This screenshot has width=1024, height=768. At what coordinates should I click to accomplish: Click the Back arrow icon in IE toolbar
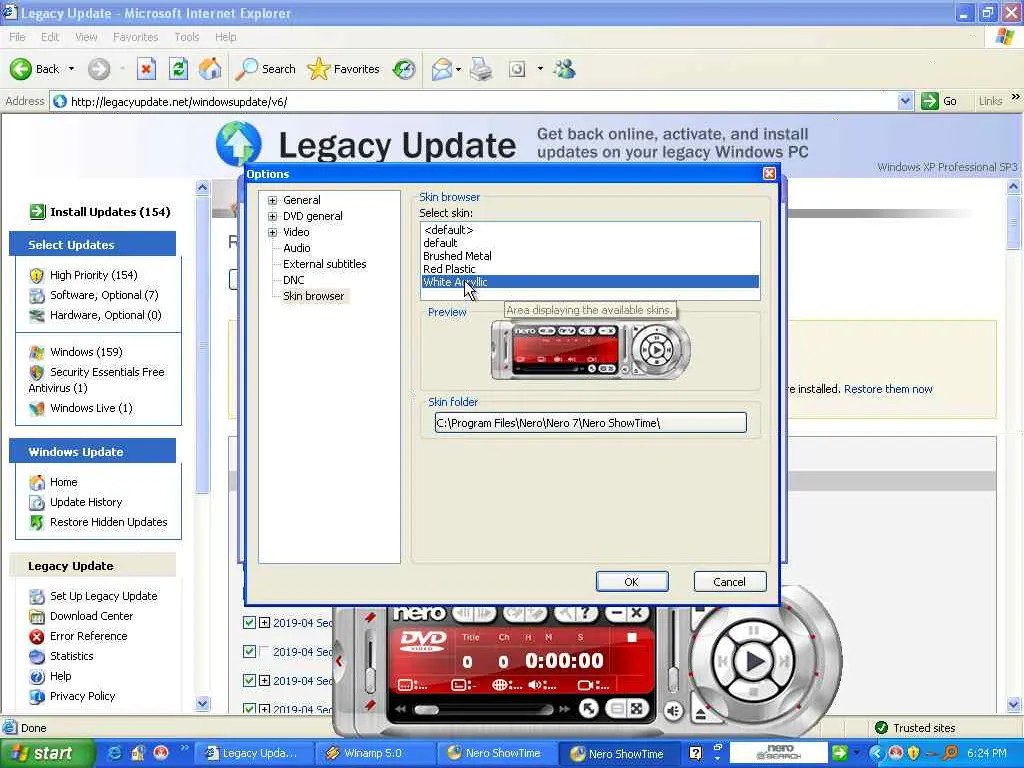[20, 69]
